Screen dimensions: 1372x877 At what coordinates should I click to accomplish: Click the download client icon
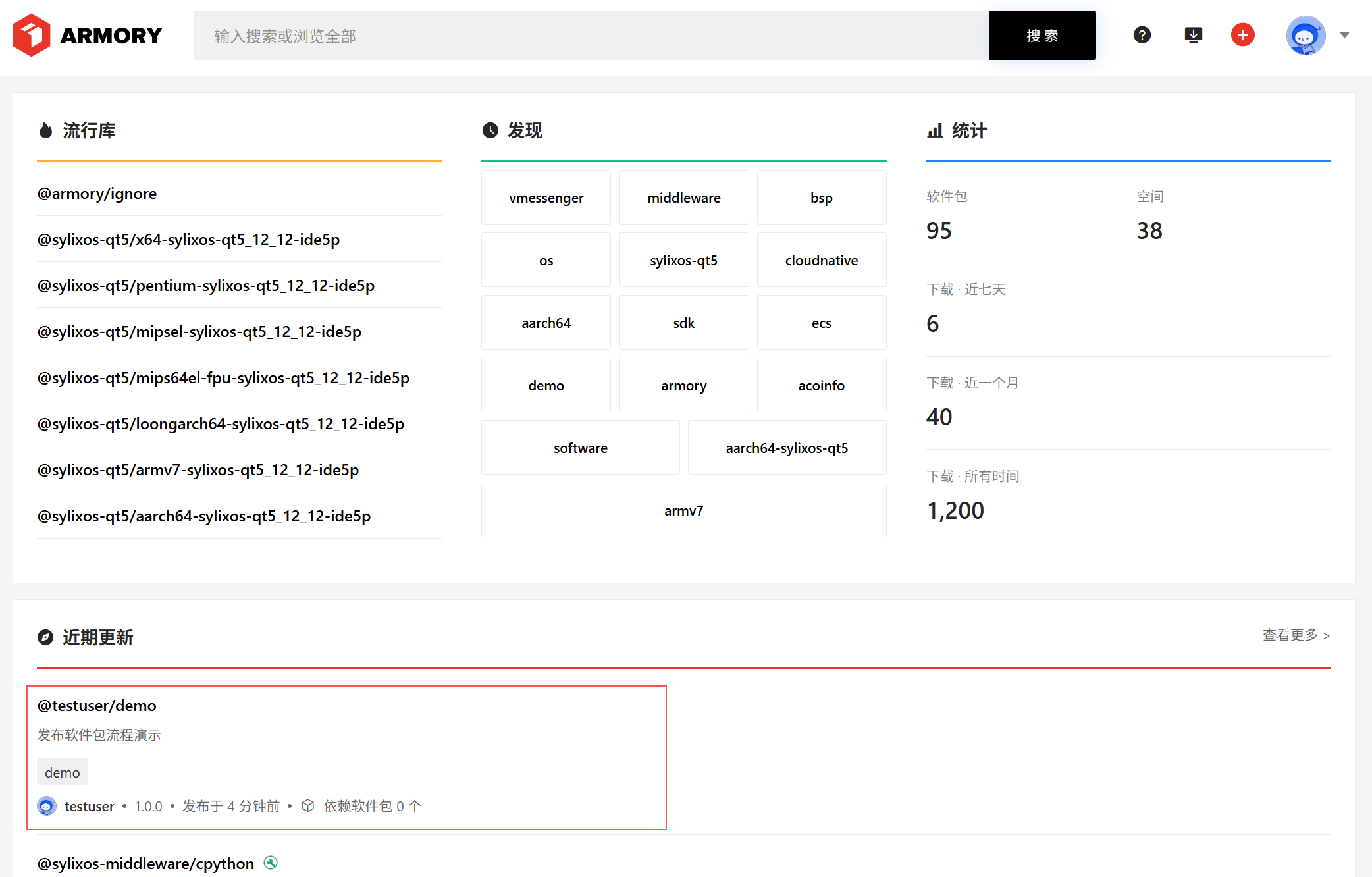tap(1193, 35)
